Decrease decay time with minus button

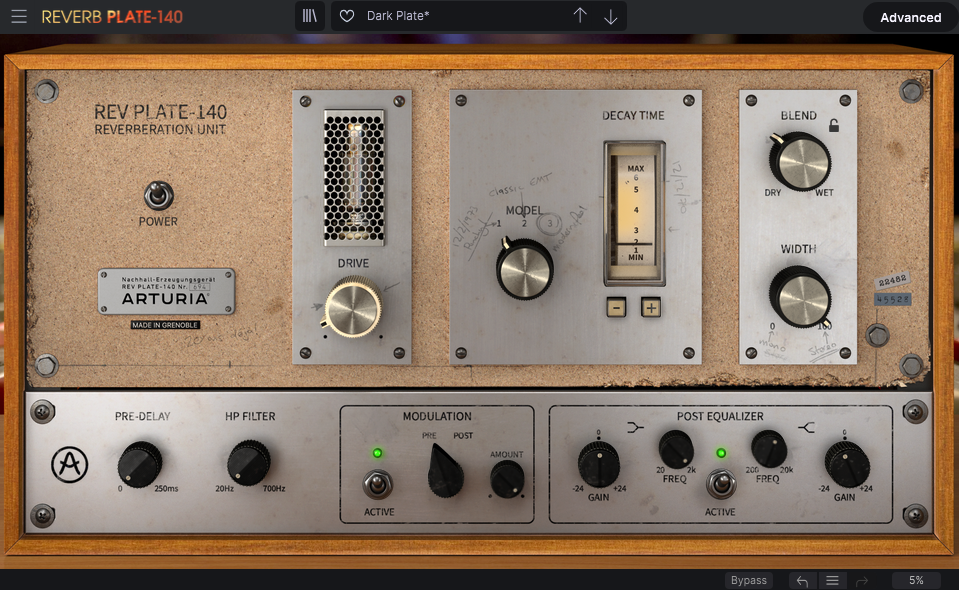[x=617, y=308]
